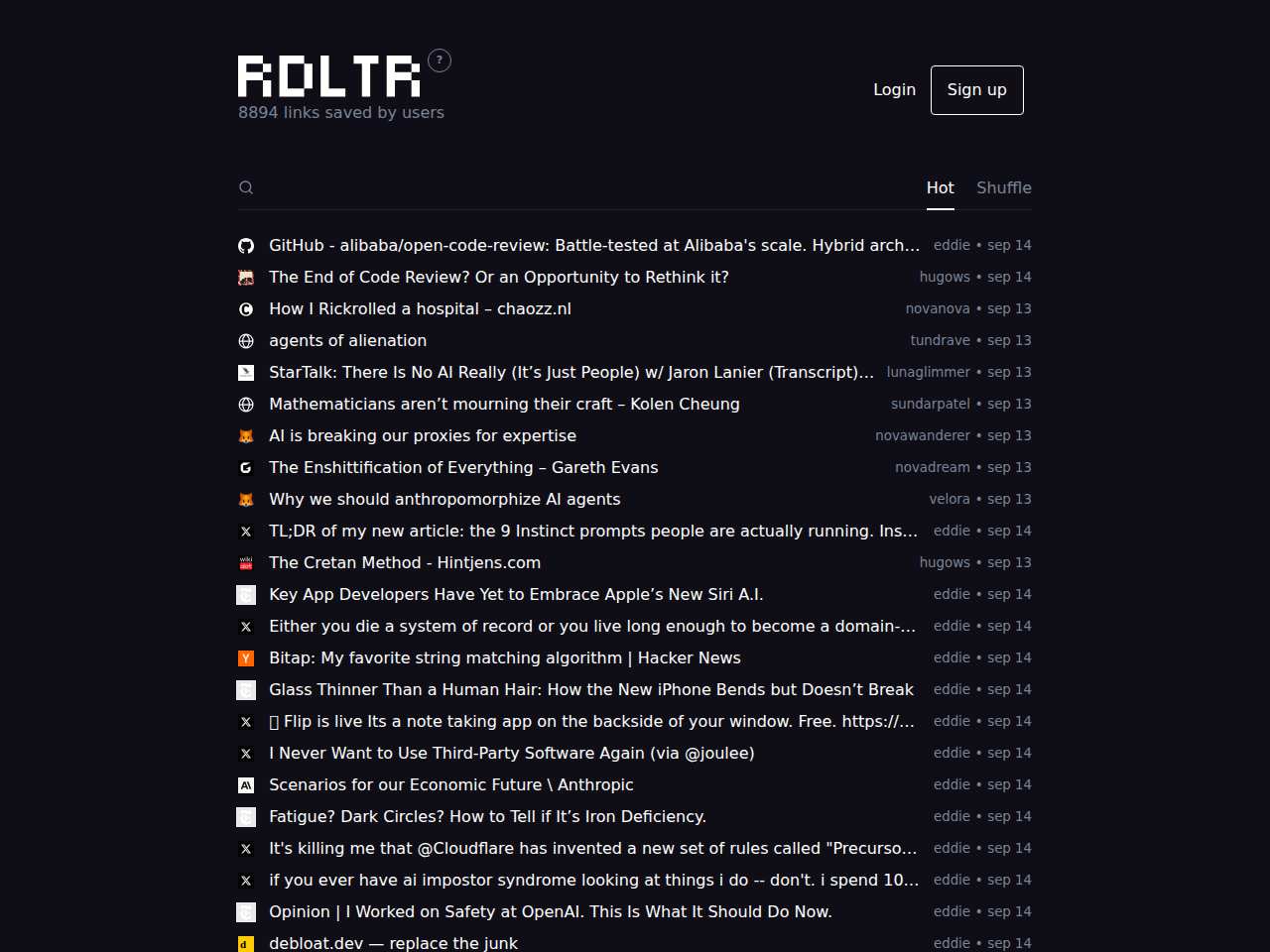Click the Hacker News Y icon beside Bitap
The width and height of the screenshot is (1270, 952).
pos(246,657)
